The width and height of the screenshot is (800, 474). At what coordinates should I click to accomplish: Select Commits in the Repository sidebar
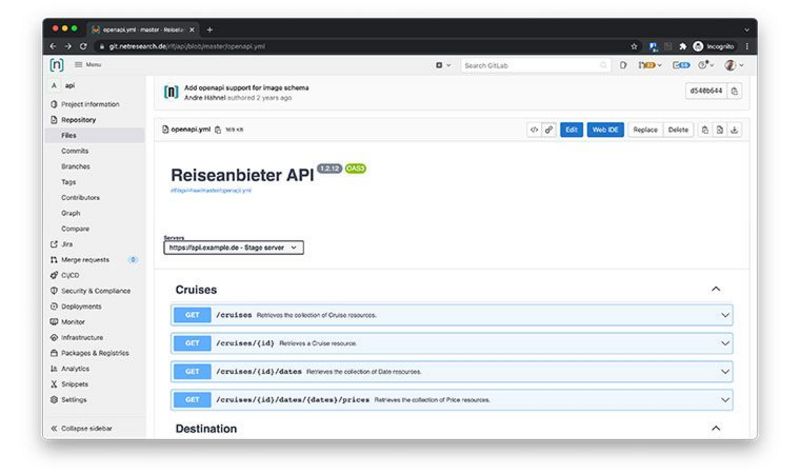click(75, 151)
